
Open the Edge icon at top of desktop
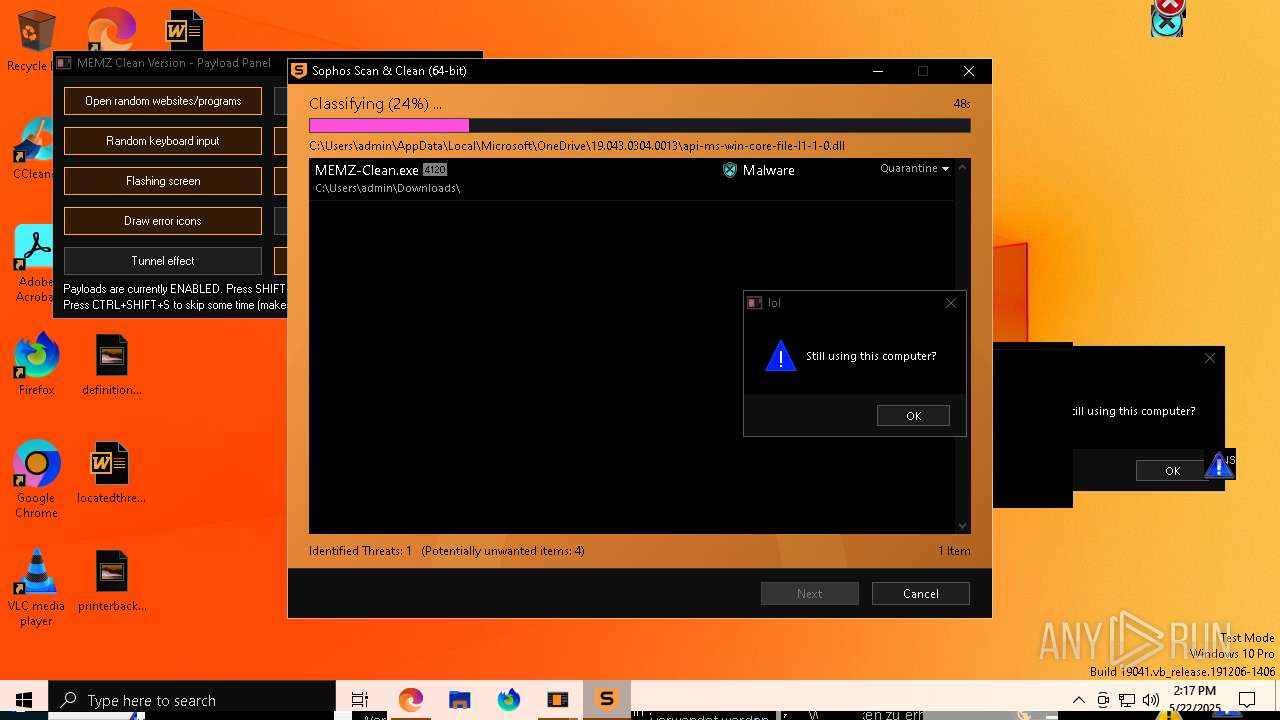(x=112, y=28)
